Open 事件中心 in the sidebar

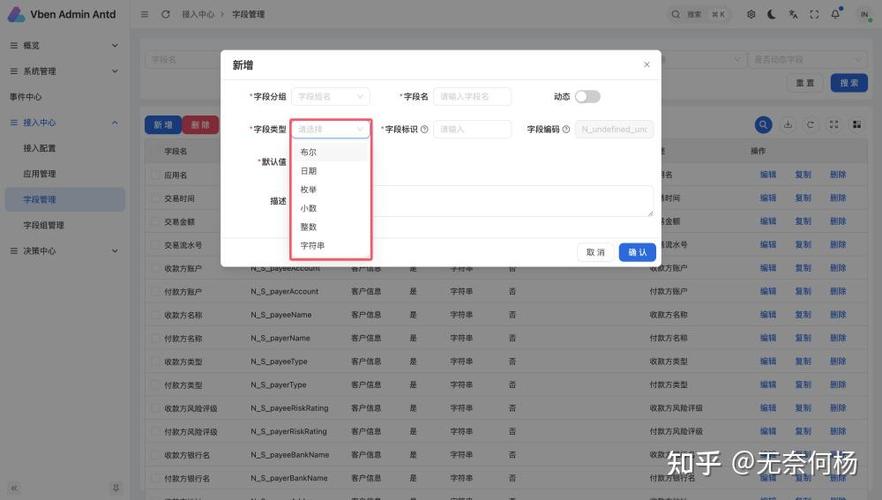[65, 97]
